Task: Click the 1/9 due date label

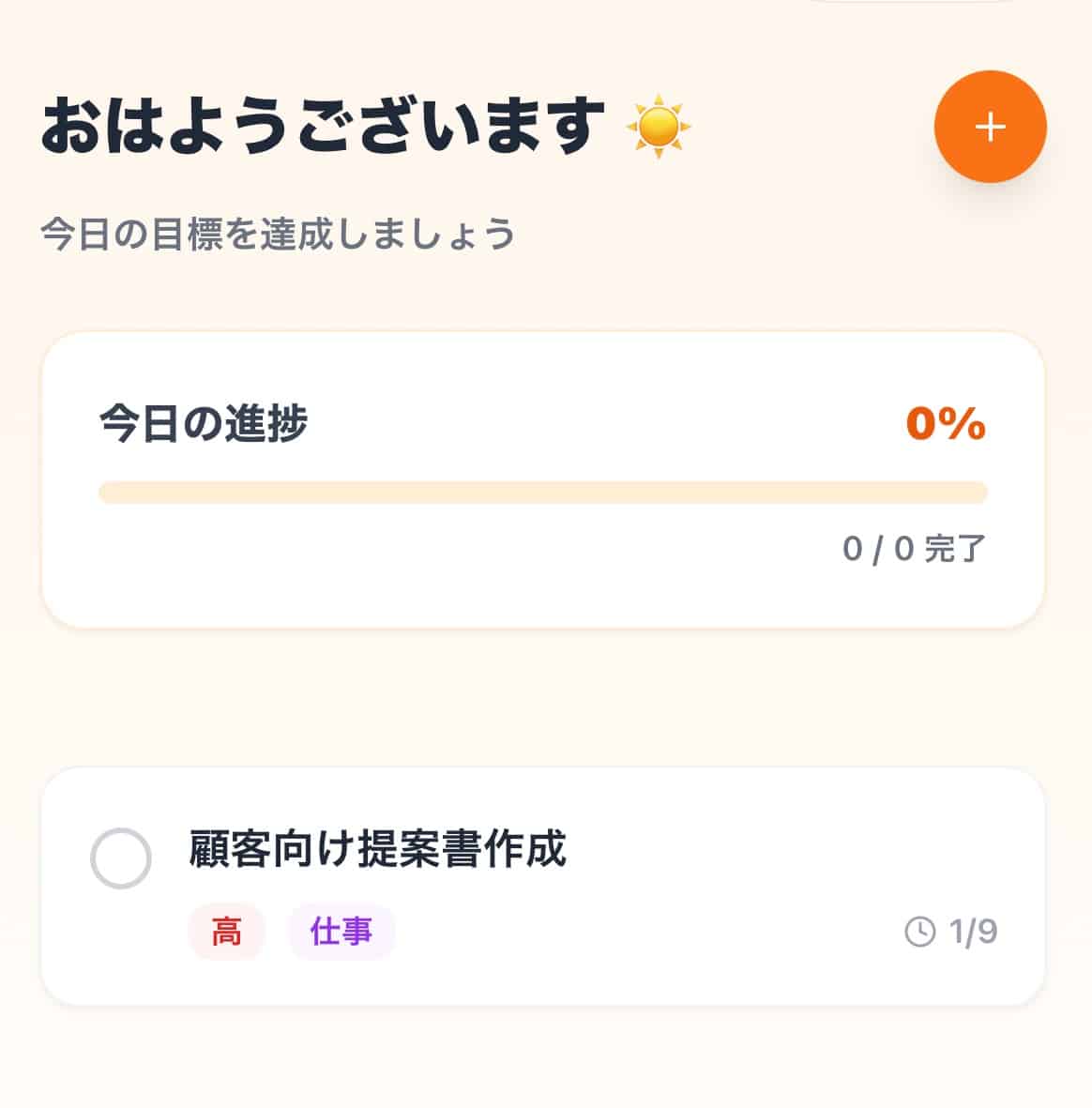Action: [x=973, y=932]
